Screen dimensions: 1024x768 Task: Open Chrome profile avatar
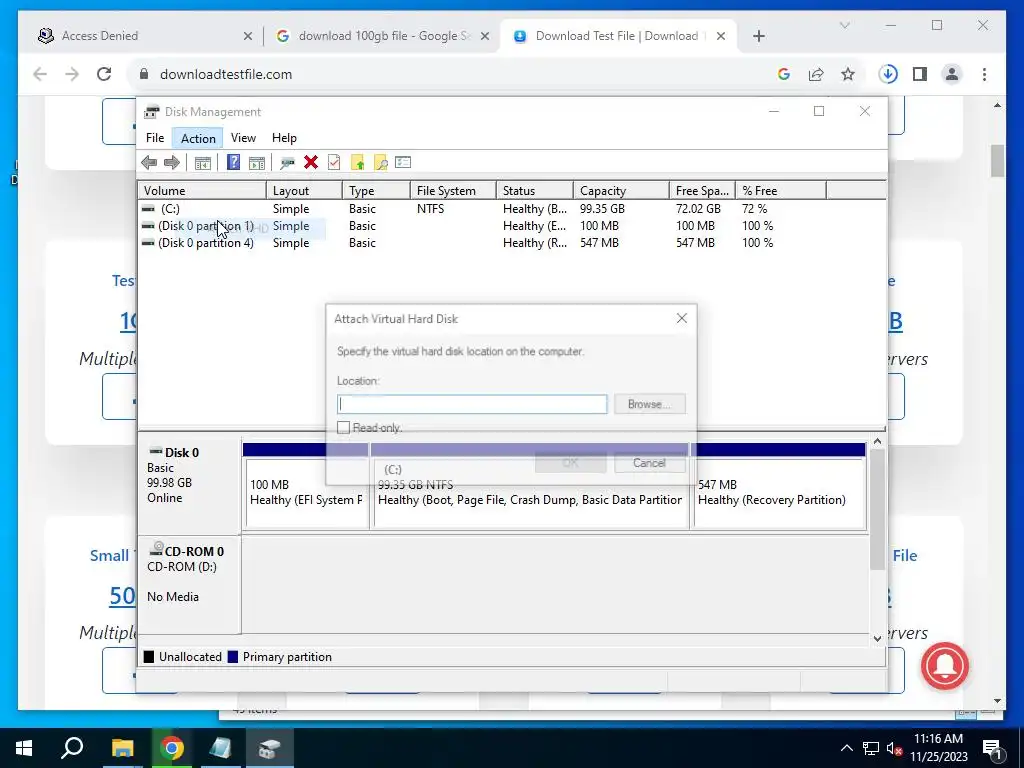[952, 74]
